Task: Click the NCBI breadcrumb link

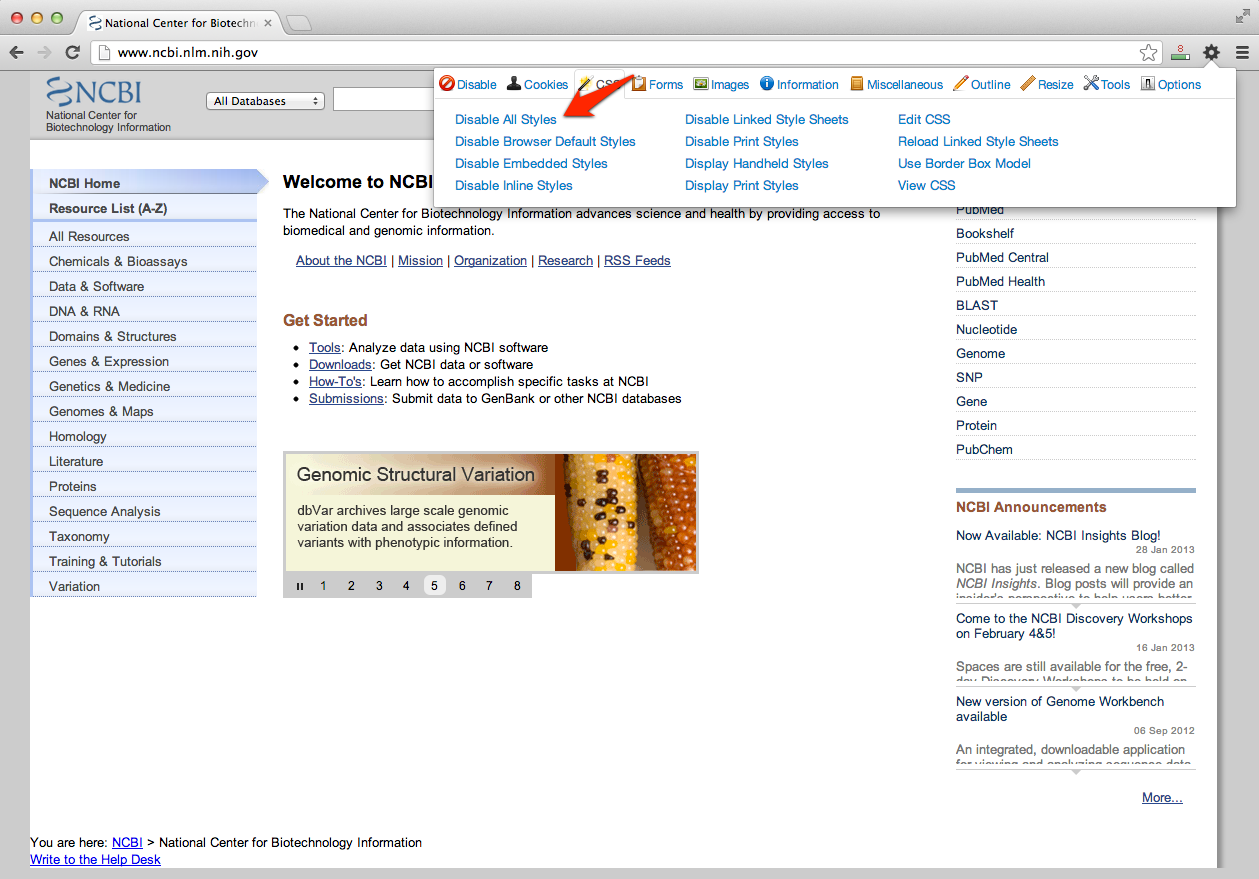Action: point(127,842)
